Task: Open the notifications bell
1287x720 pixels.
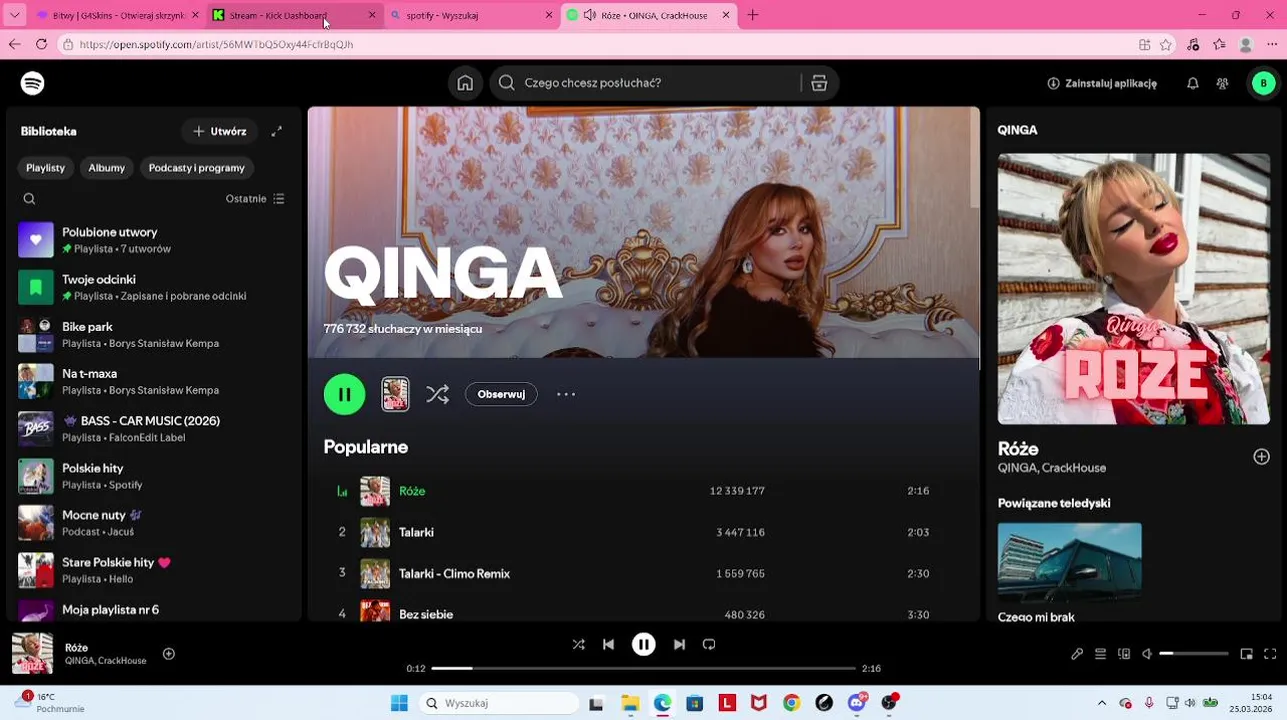Action: (1192, 84)
